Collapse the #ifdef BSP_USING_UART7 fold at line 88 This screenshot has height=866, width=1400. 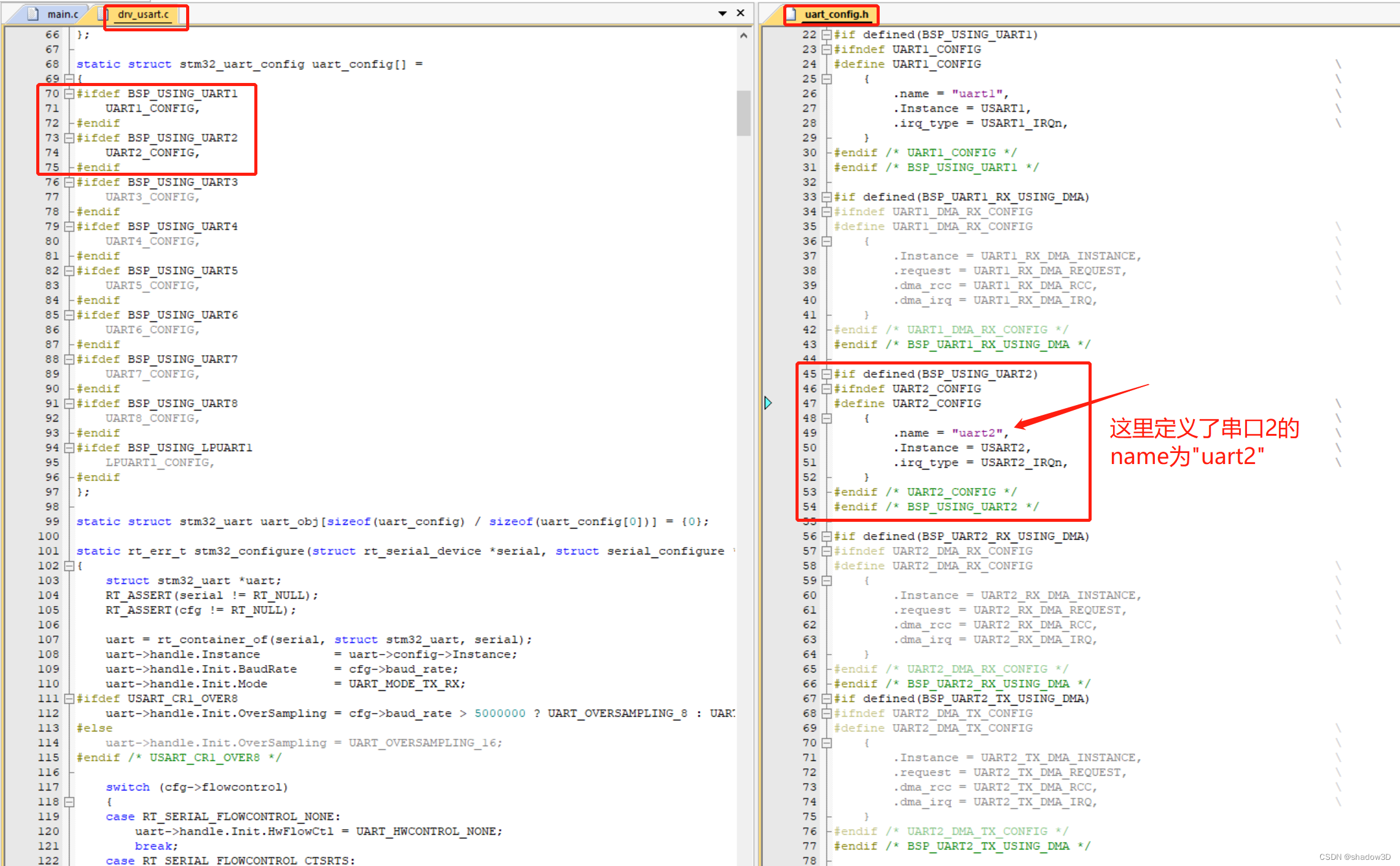tap(69, 359)
